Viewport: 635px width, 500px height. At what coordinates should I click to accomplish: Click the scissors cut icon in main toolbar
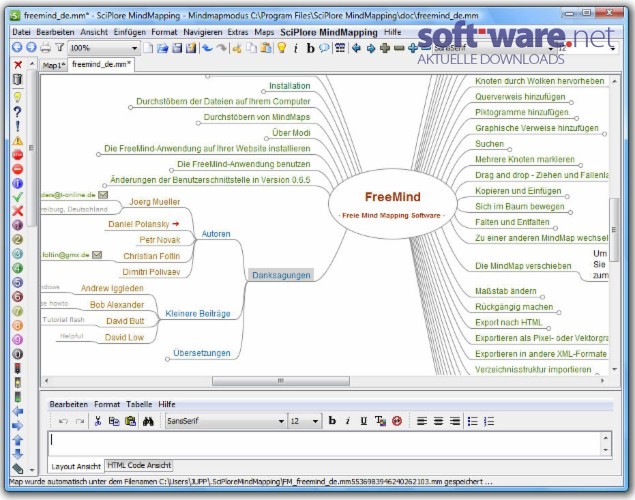[237, 48]
